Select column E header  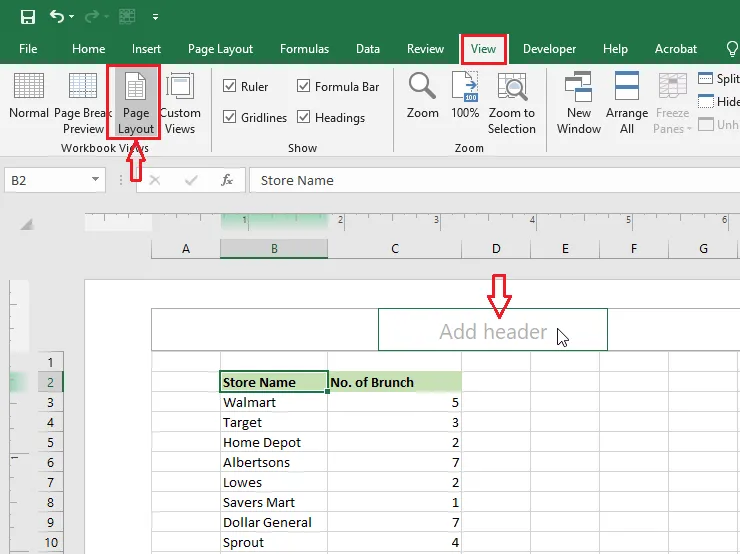pyautogui.click(x=565, y=249)
